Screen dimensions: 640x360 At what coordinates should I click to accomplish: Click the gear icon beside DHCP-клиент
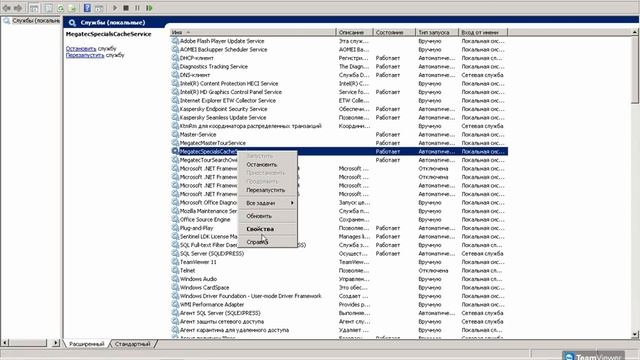(x=175, y=58)
